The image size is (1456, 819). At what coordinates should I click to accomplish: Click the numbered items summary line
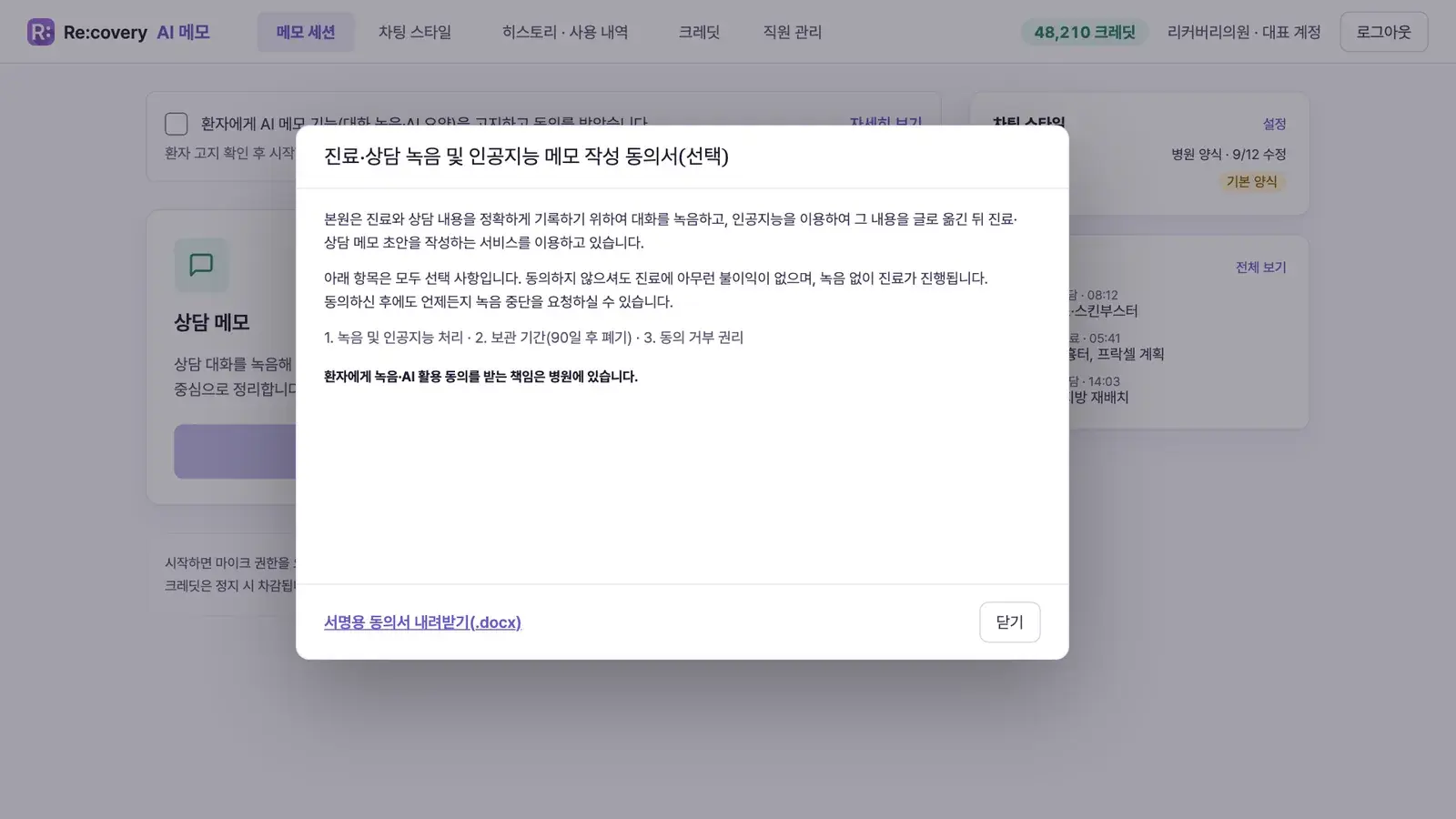[x=533, y=338]
